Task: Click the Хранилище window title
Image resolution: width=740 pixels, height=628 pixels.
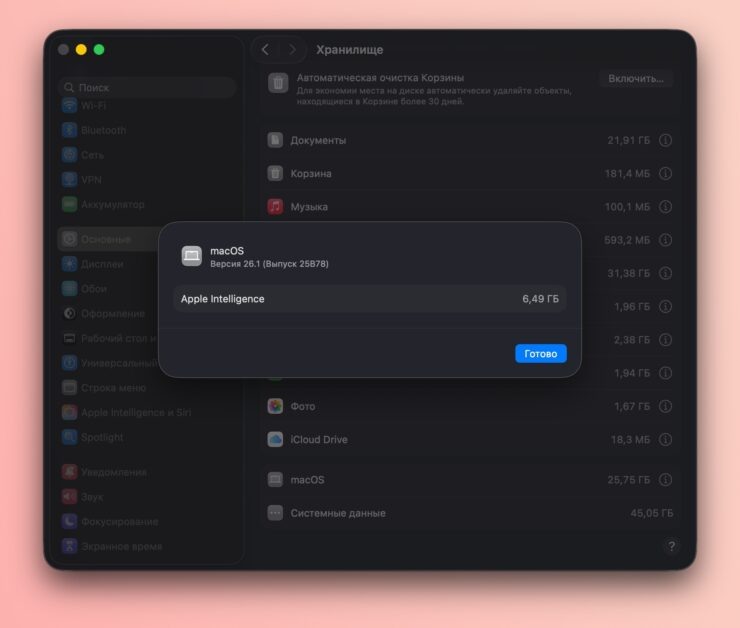Action: point(350,50)
